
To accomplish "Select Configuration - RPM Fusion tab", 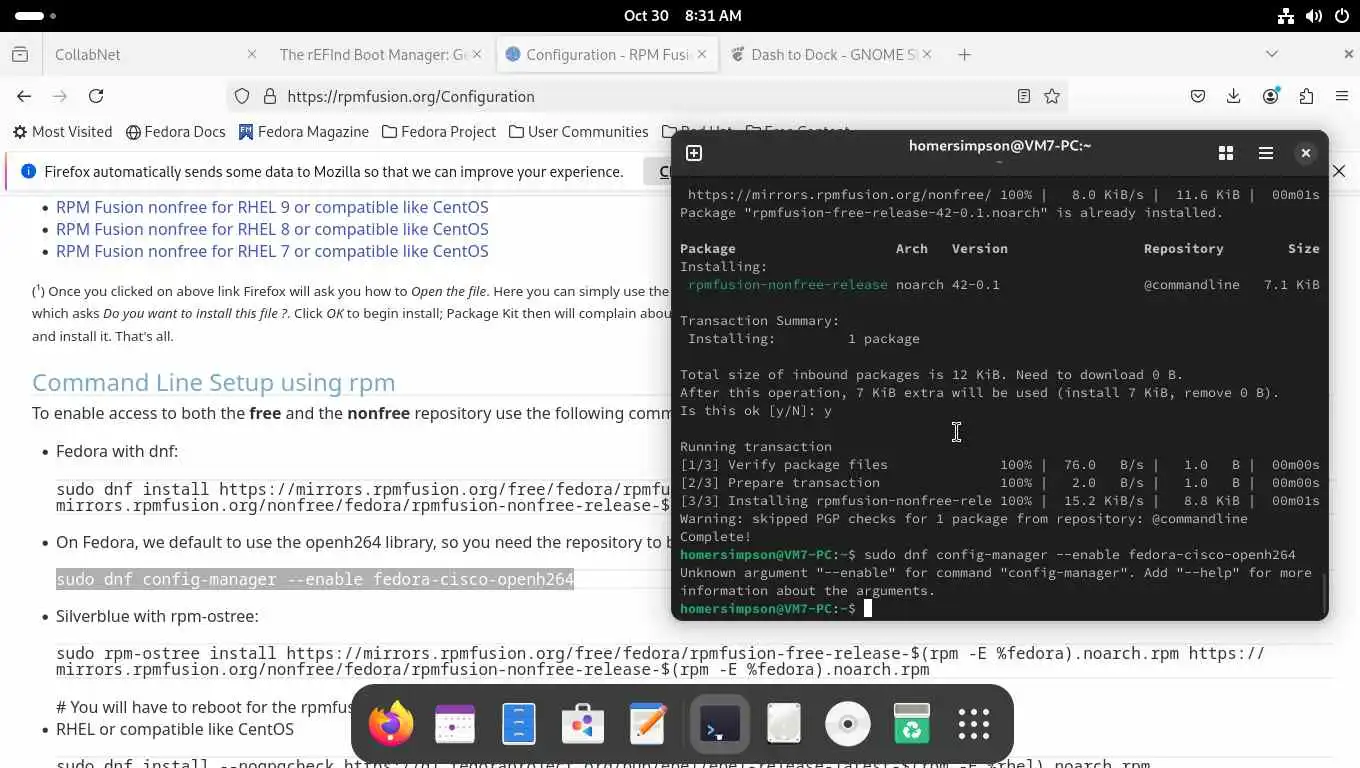I will point(608,54).
